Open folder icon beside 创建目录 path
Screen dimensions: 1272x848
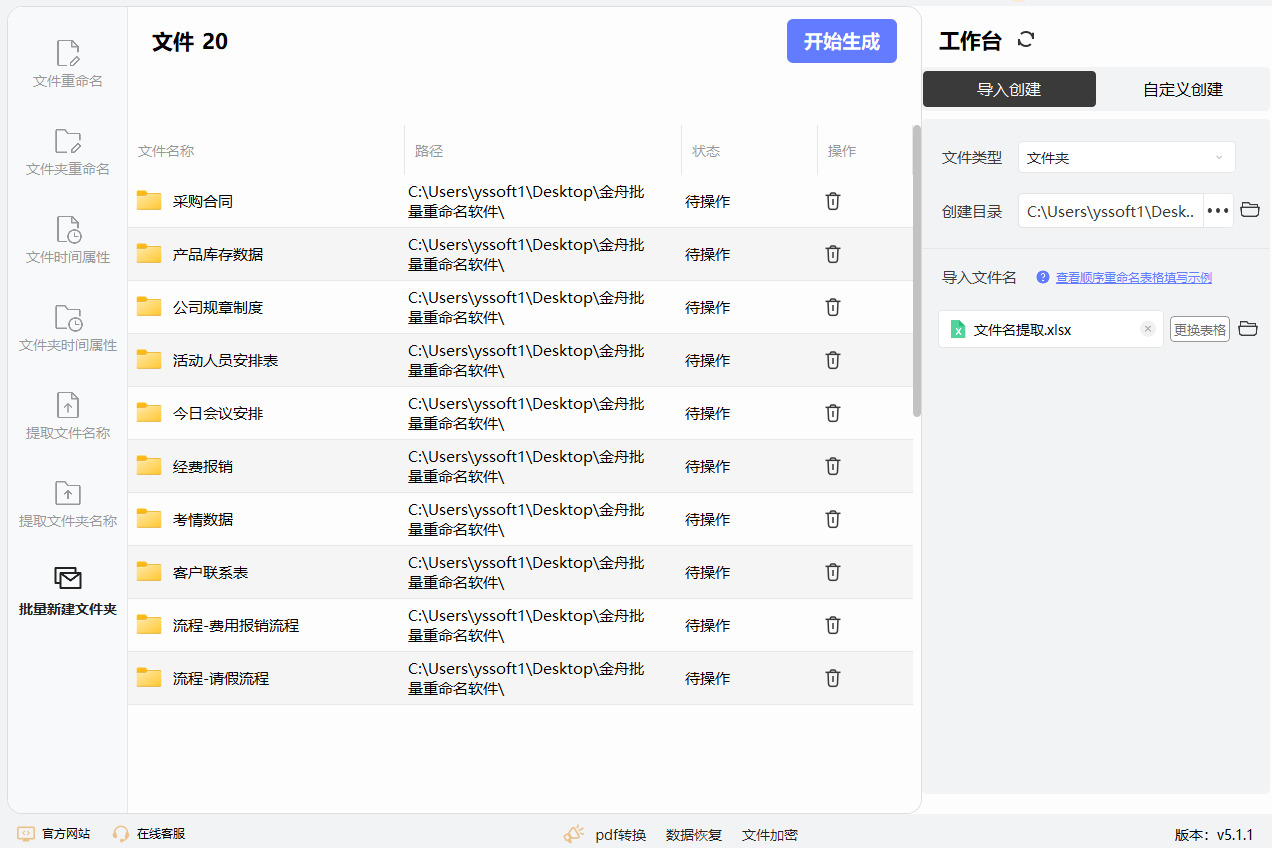(1249, 210)
